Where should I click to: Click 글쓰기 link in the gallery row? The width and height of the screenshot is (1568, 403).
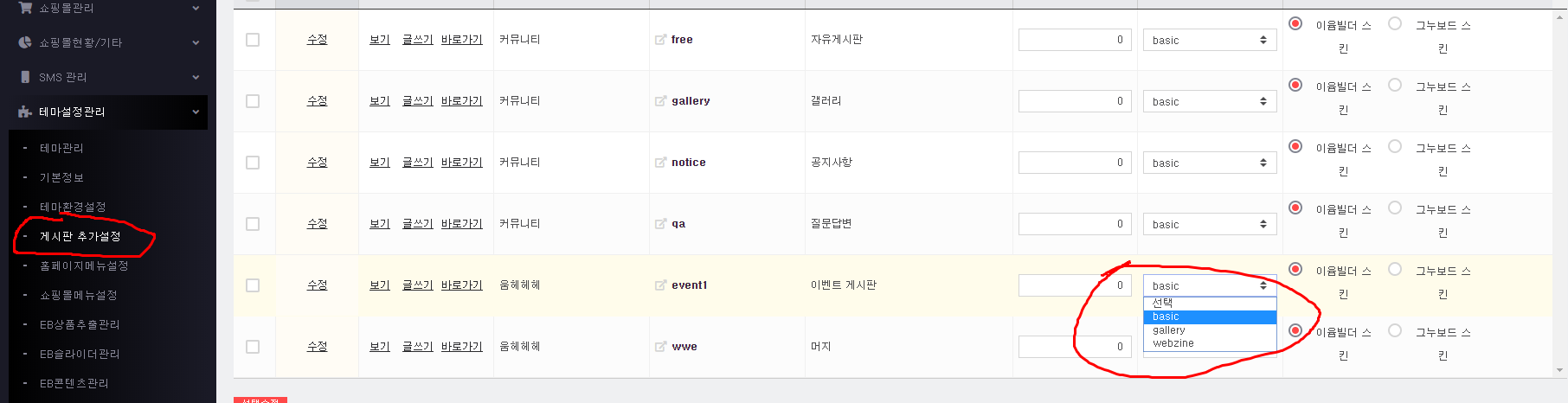417,100
